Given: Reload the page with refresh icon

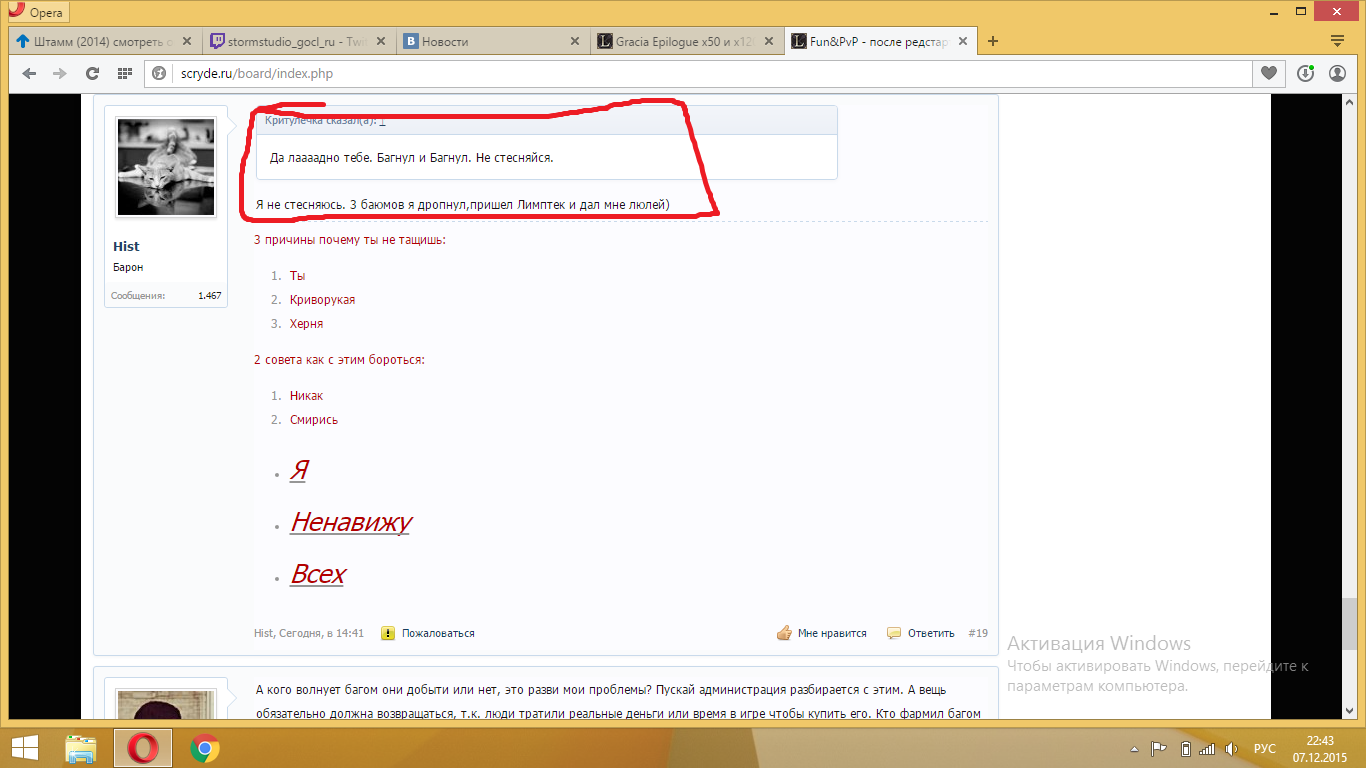Looking at the screenshot, I should (x=92, y=73).
